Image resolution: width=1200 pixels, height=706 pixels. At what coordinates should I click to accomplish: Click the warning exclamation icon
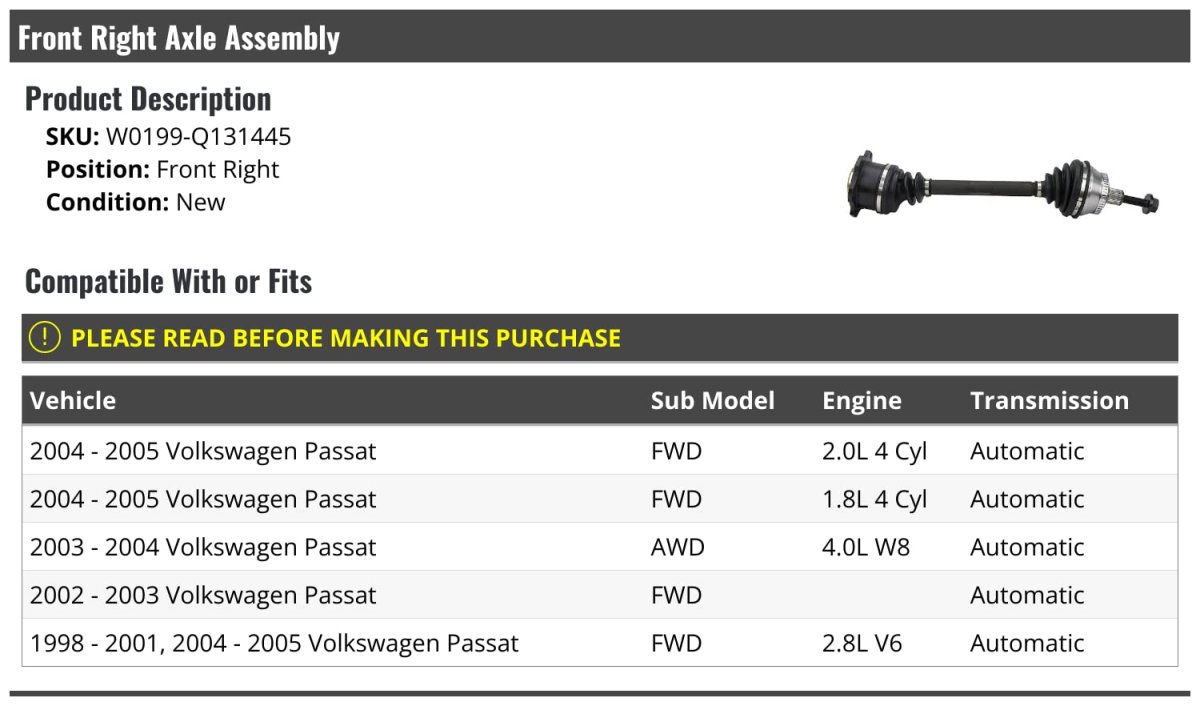click(45, 338)
